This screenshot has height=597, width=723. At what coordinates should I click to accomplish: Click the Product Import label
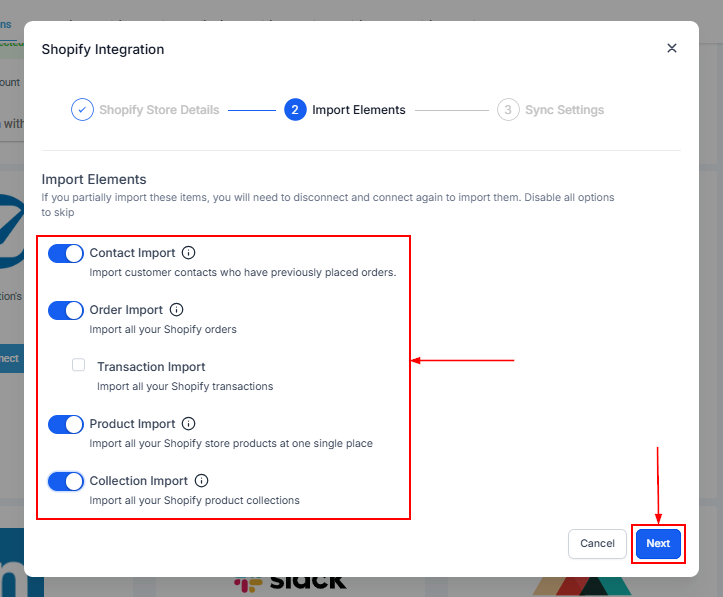coord(132,424)
